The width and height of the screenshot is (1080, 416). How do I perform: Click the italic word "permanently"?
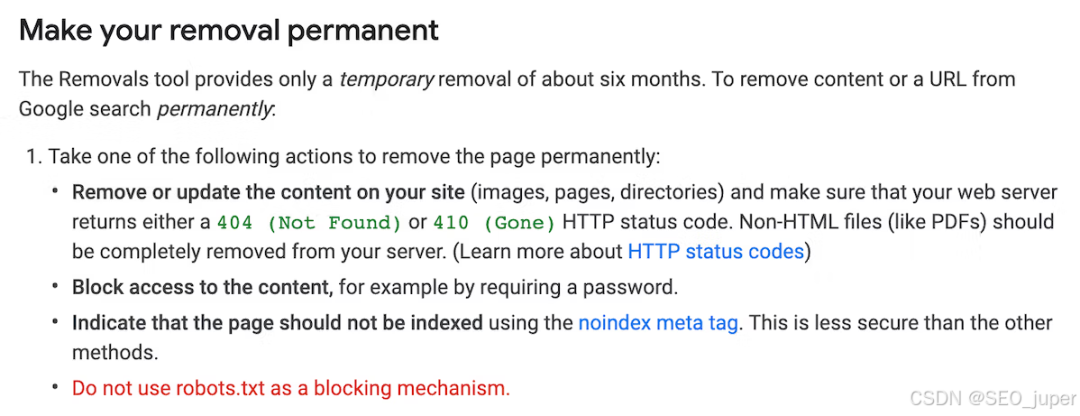[215, 109]
